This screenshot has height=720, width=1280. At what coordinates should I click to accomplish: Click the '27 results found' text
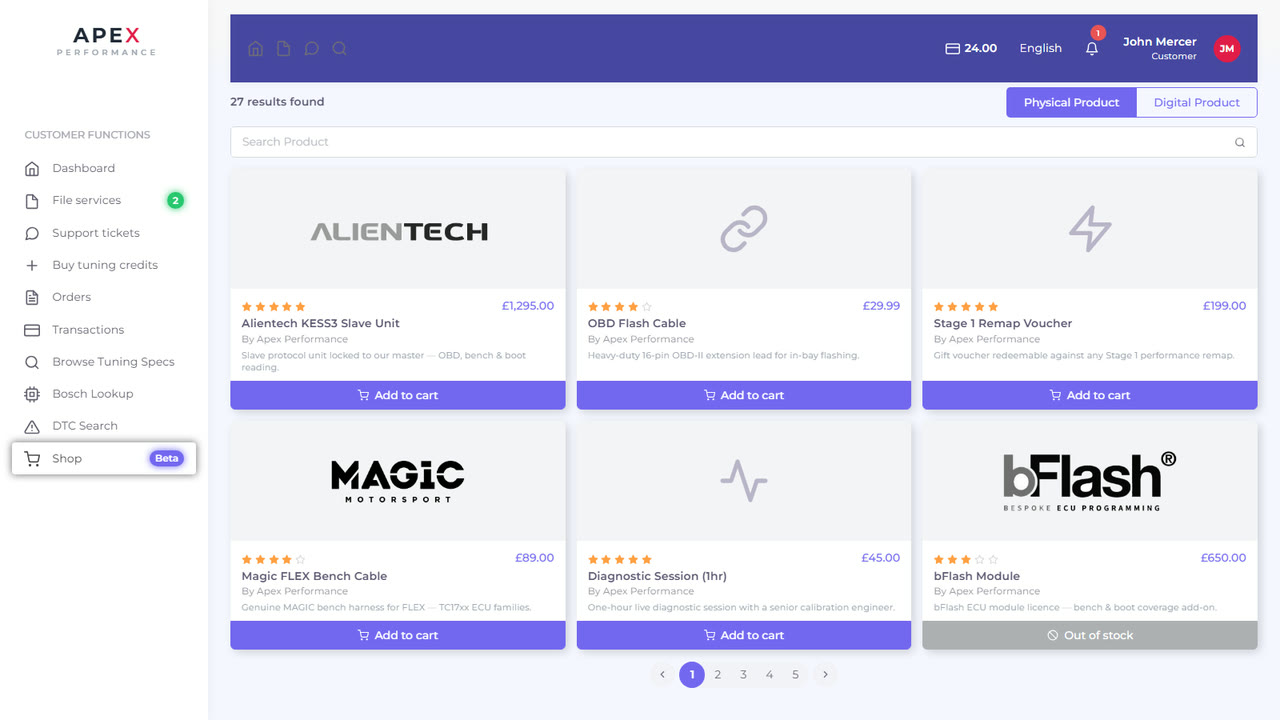tap(277, 102)
